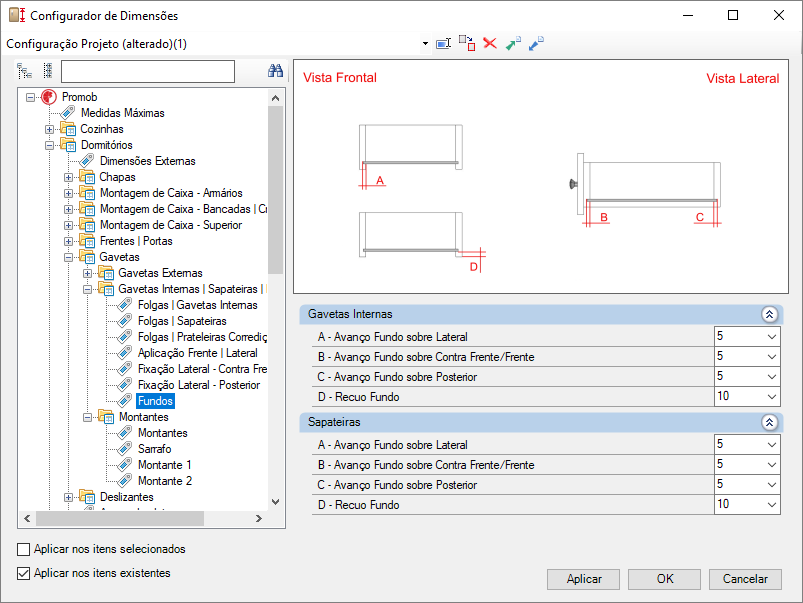Click the collapse tree icon beside search field
This screenshot has height=603, width=803.
coord(48,71)
